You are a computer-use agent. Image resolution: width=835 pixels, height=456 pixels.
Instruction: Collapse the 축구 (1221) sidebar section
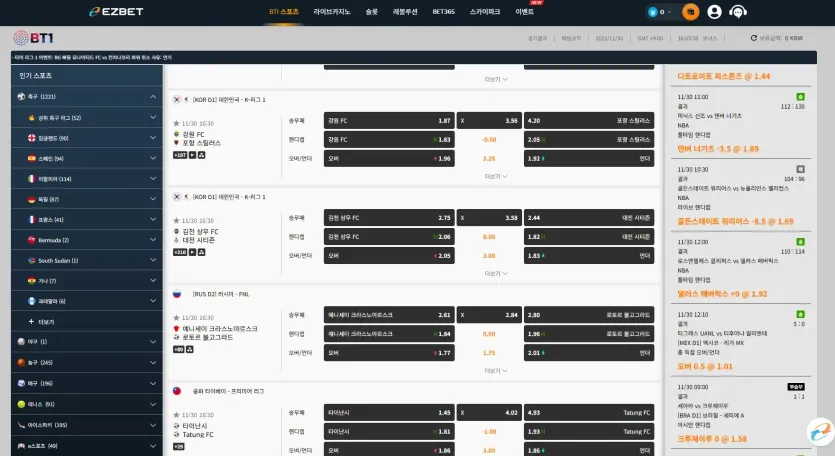[153, 96]
